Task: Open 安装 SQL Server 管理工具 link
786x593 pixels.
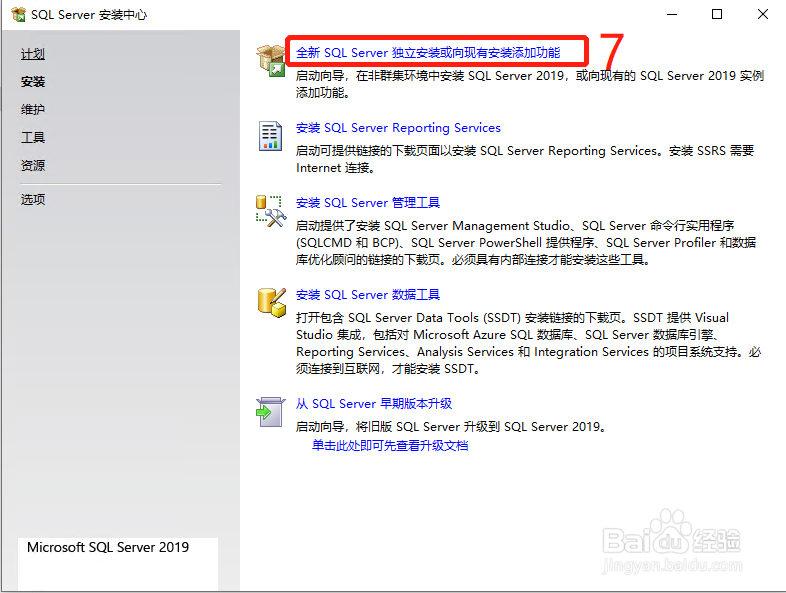Action: 367,203
